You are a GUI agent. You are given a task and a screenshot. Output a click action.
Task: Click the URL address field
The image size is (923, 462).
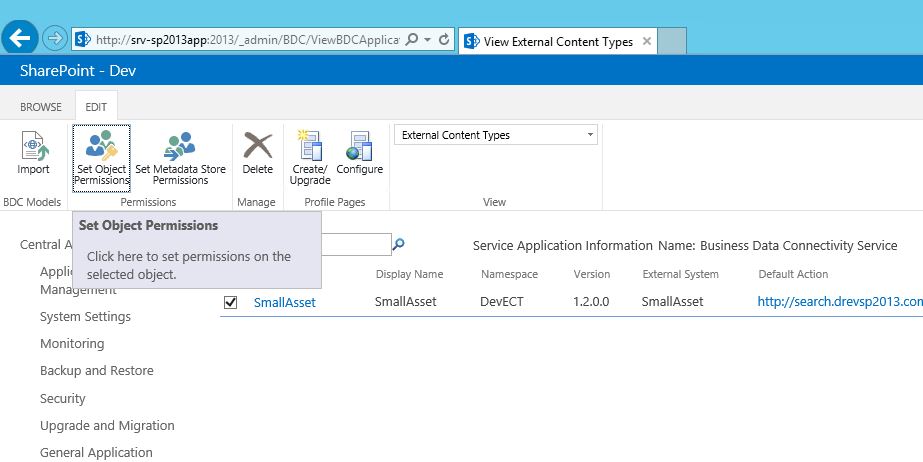tap(247, 39)
